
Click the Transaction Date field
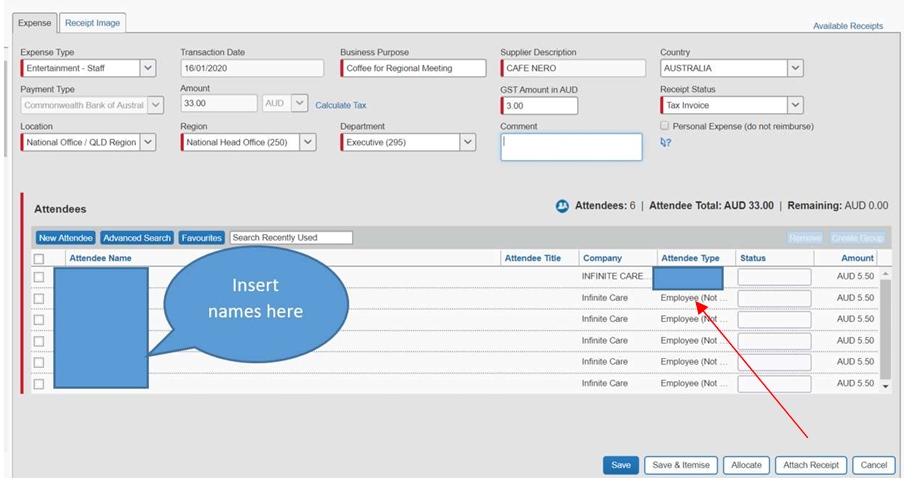pos(252,68)
